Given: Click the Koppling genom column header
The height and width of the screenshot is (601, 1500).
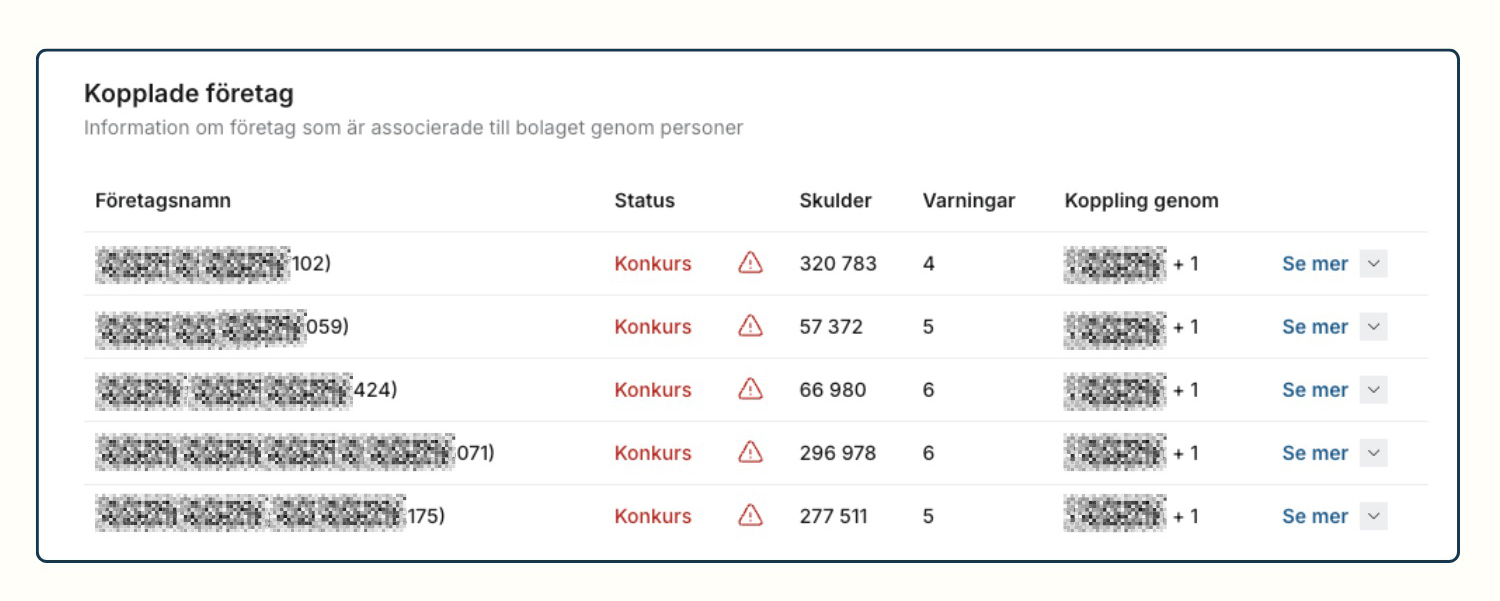Looking at the screenshot, I should pyautogui.click(x=1141, y=200).
